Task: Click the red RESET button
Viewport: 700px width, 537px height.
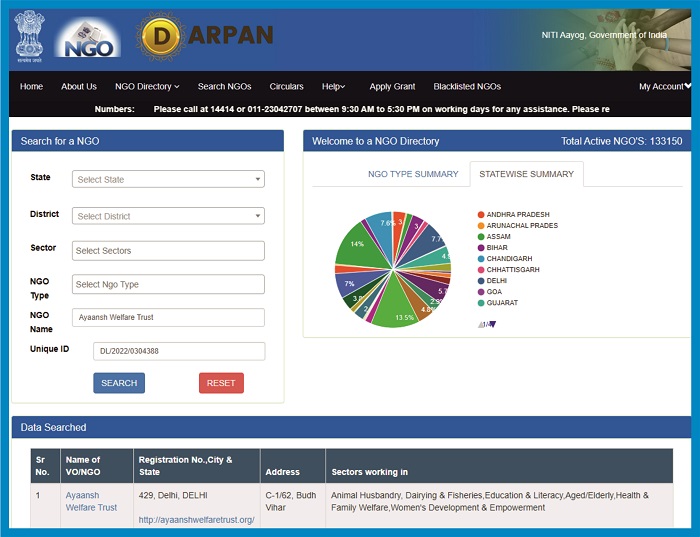Action: [x=221, y=383]
